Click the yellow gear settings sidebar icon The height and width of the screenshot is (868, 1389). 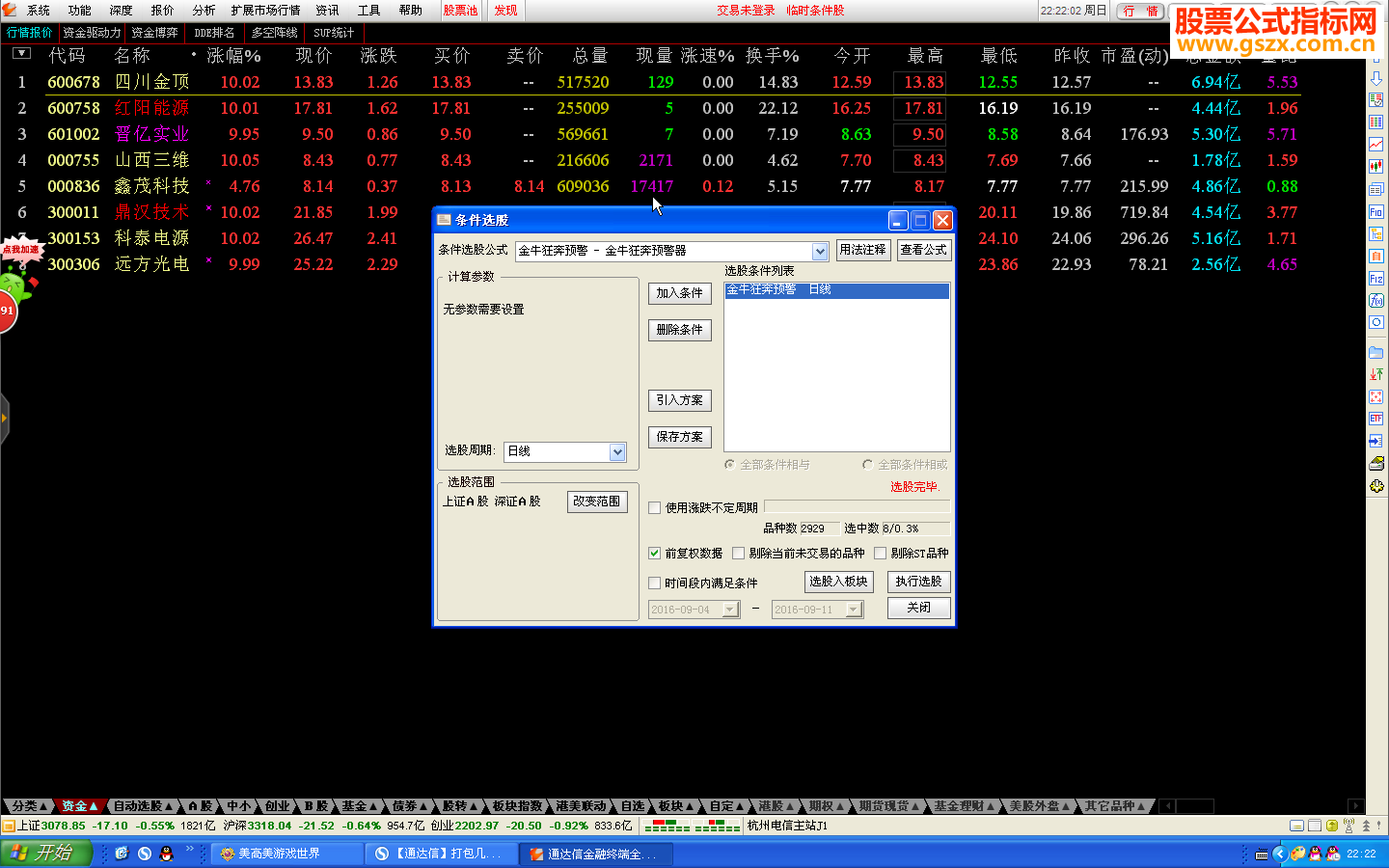point(1376,486)
